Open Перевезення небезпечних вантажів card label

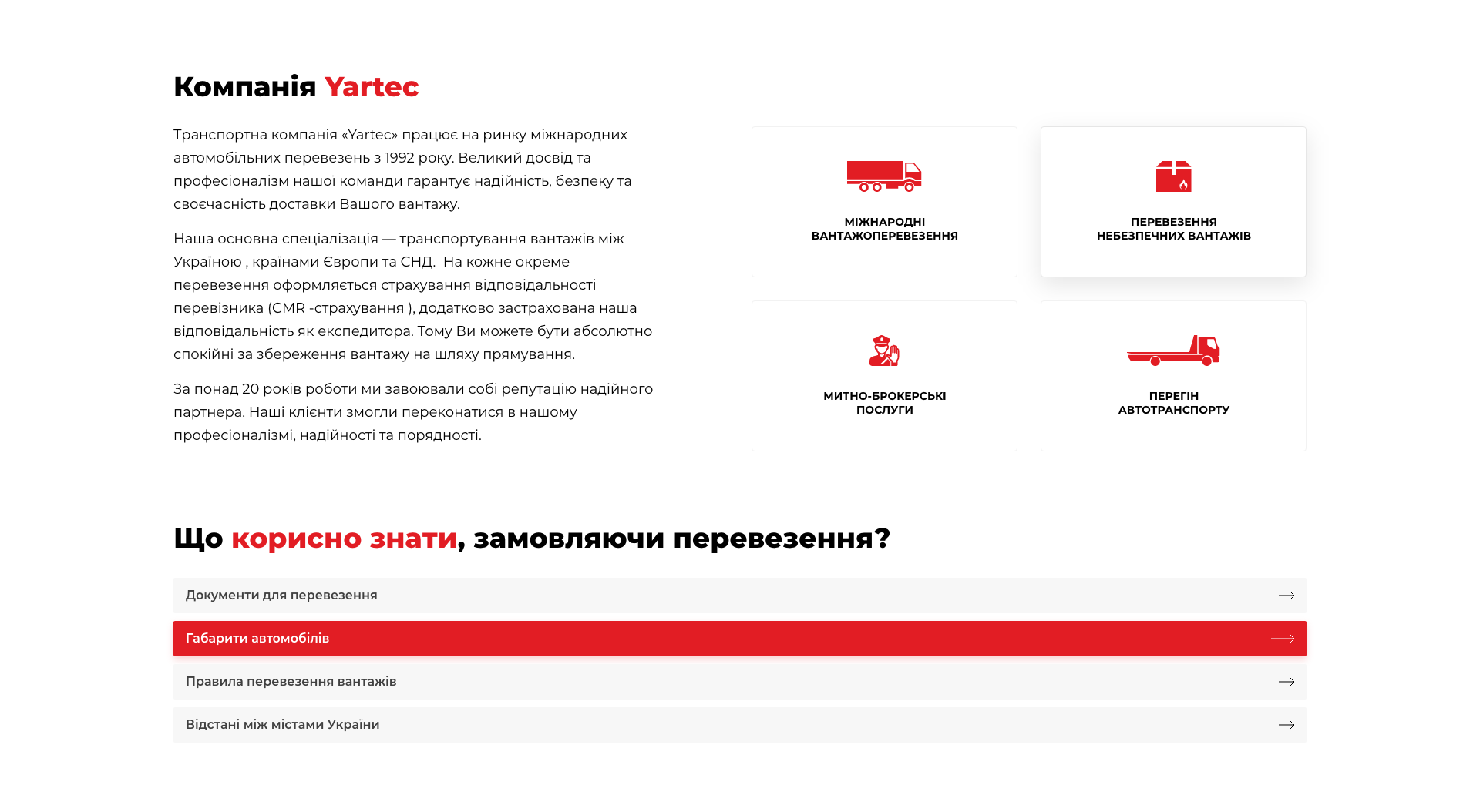click(1173, 229)
